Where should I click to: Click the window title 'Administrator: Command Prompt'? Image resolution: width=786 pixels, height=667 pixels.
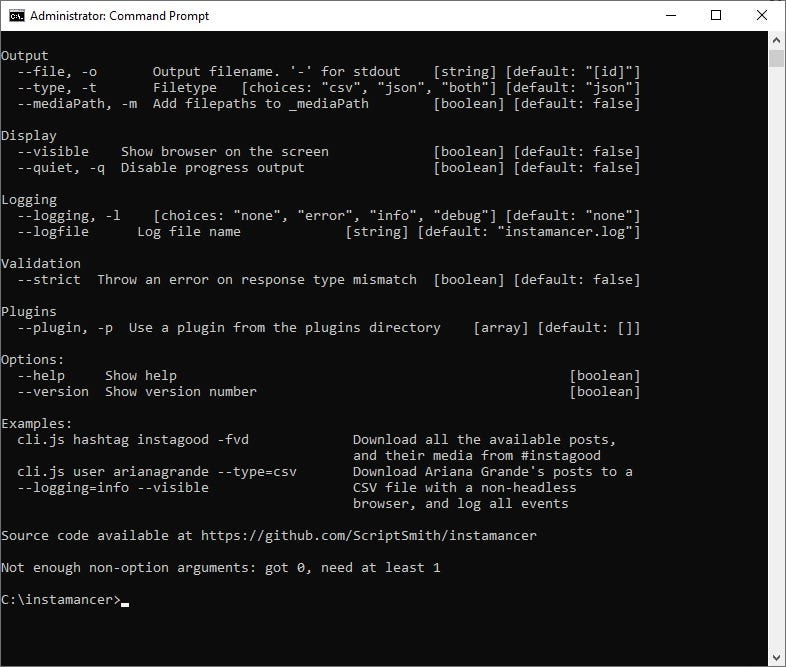[119, 16]
